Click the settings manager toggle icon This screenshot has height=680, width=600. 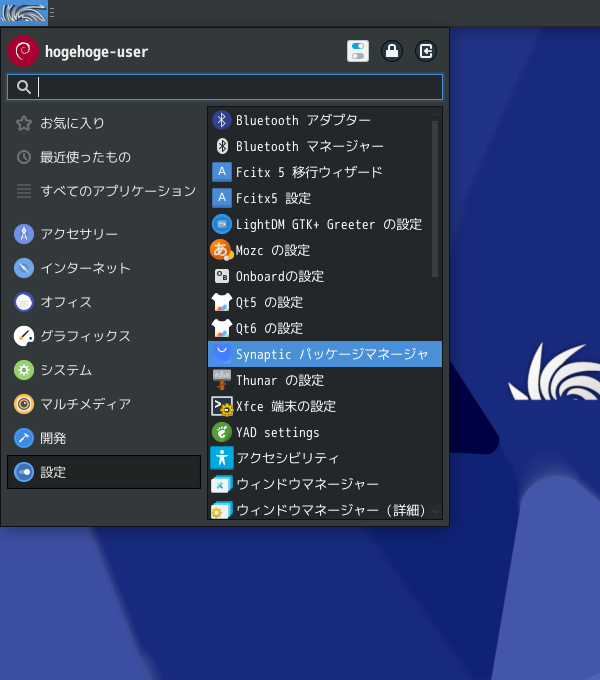[x=358, y=51]
